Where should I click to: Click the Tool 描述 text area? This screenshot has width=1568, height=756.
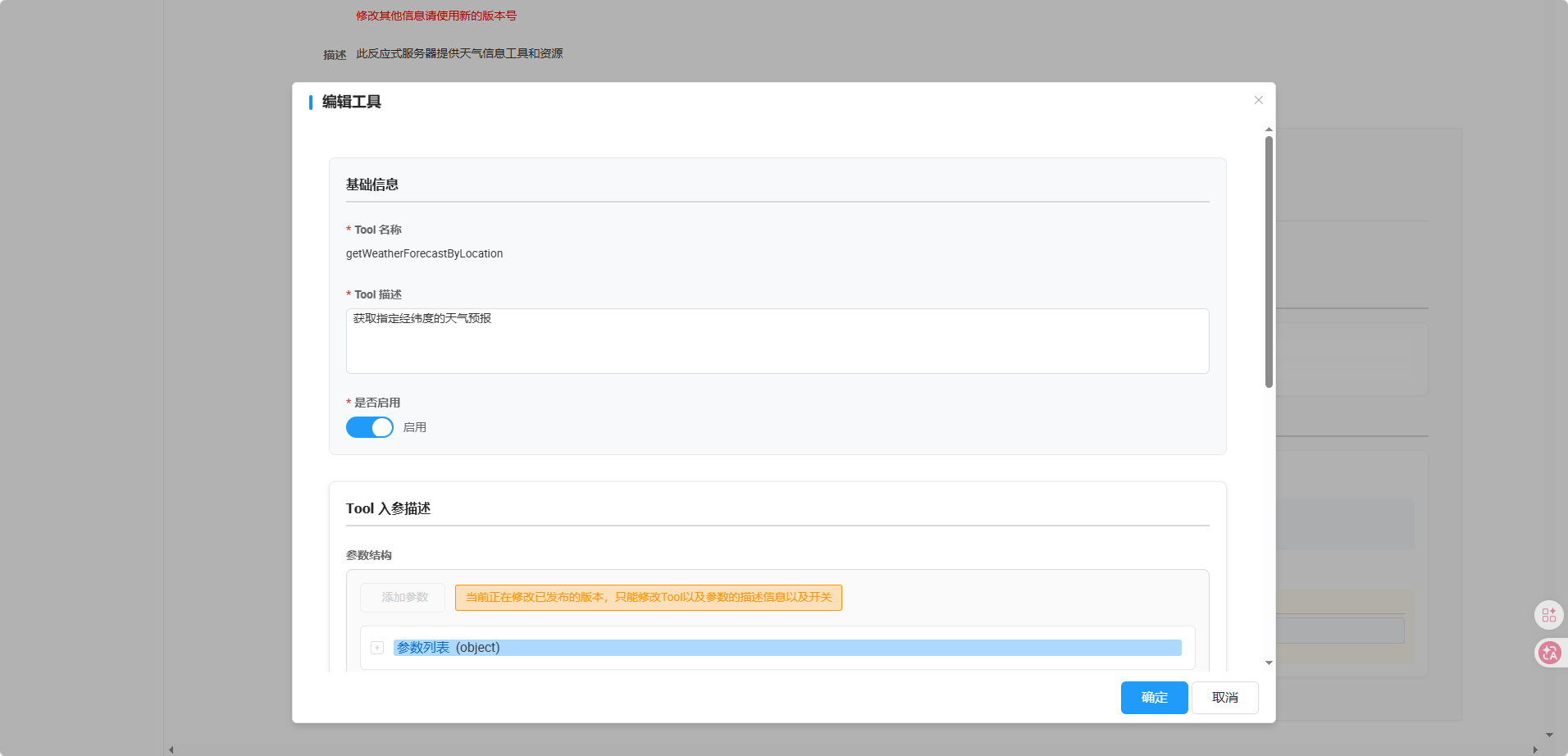777,341
